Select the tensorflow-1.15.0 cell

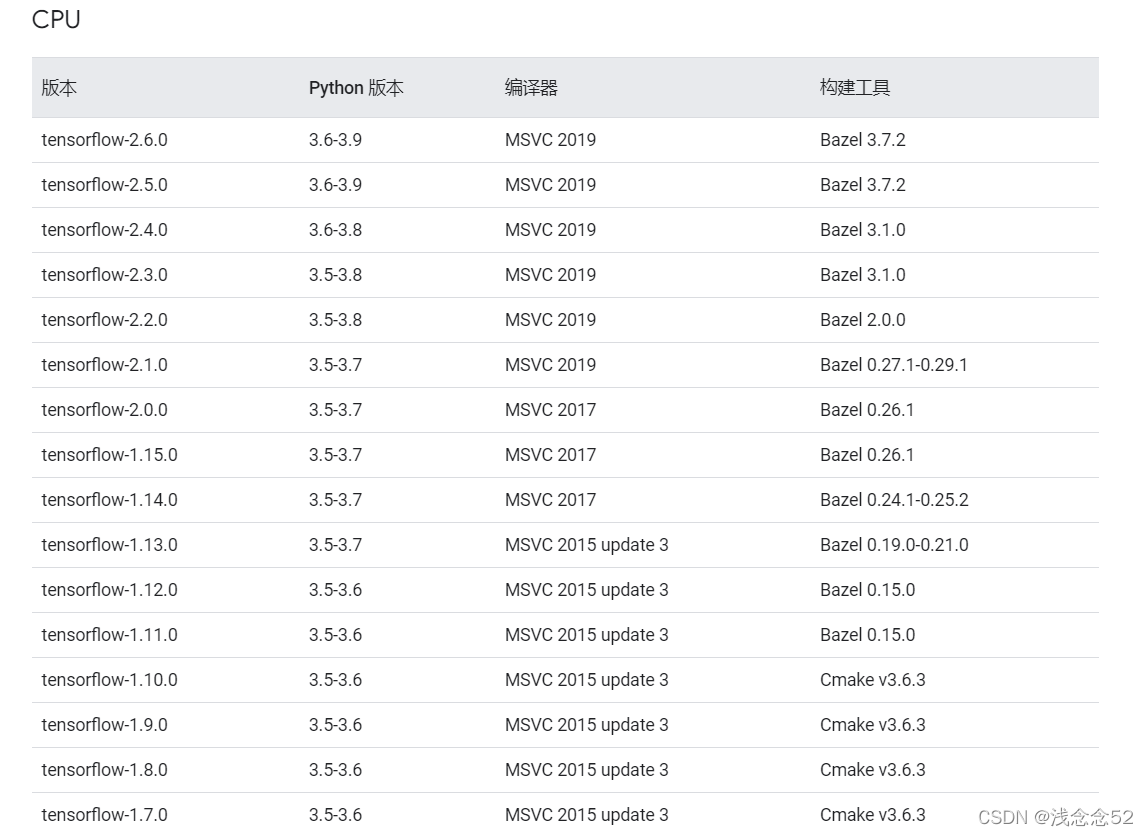tap(110, 455)
